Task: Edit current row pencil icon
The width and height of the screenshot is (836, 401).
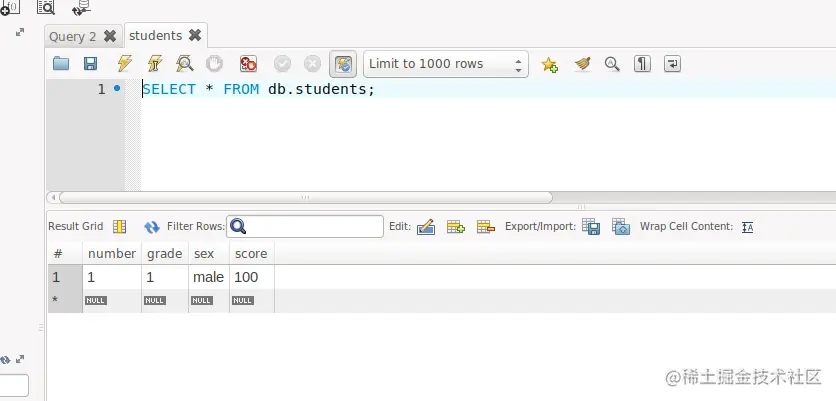Action: 426,227
